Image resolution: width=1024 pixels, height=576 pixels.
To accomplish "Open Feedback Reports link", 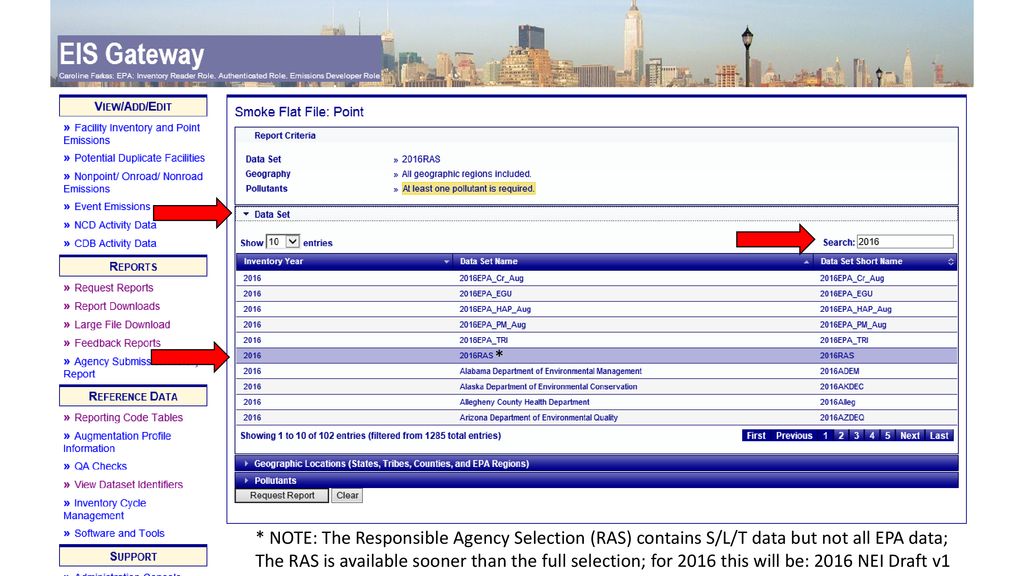I will (x=111, y=343).
